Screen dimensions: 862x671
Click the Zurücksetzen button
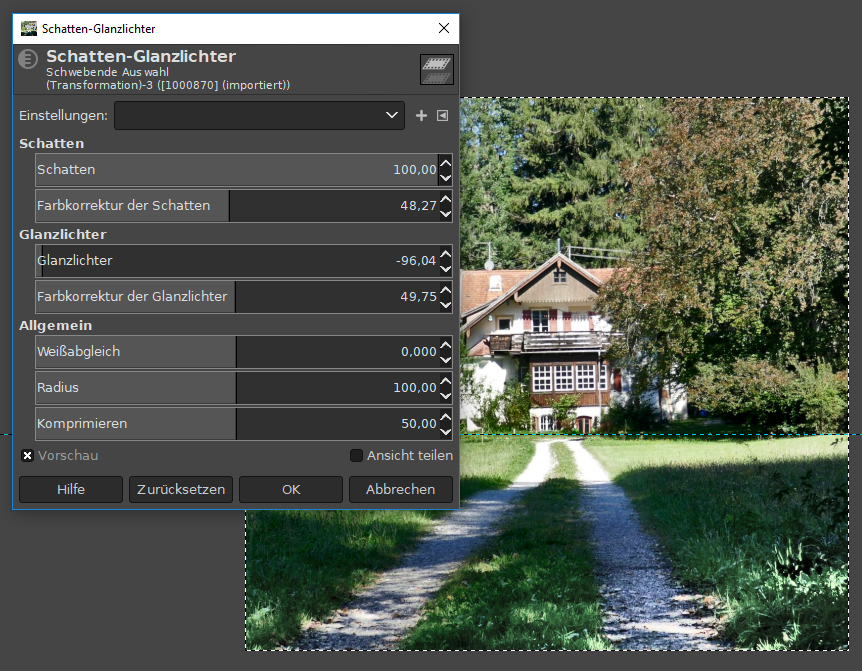181,489
